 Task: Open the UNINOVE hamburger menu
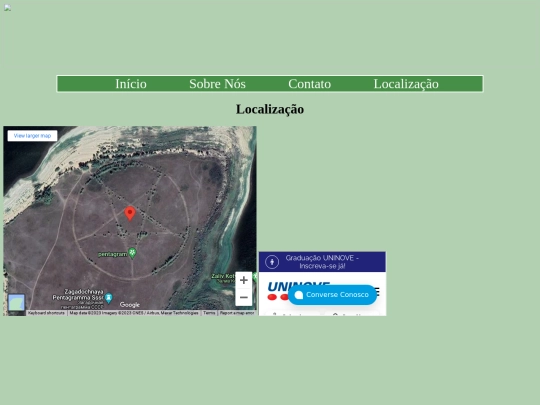(377, 292)
